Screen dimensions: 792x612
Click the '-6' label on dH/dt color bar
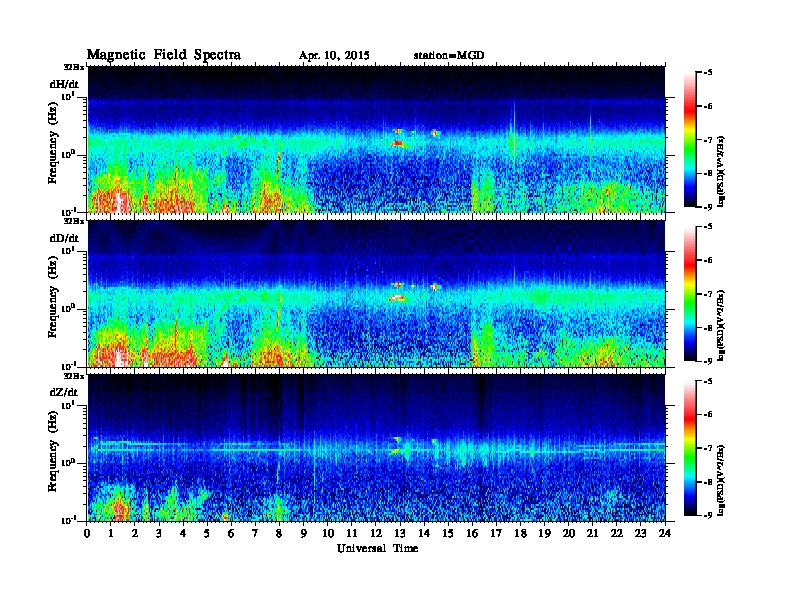pyautogui.click(x=708, y=106)
